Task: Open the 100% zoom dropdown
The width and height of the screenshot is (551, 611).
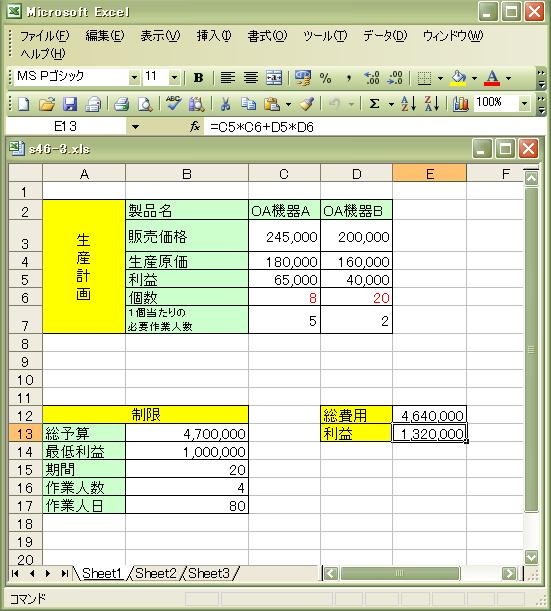Action: pyautogui.click(x=525, y=103)
